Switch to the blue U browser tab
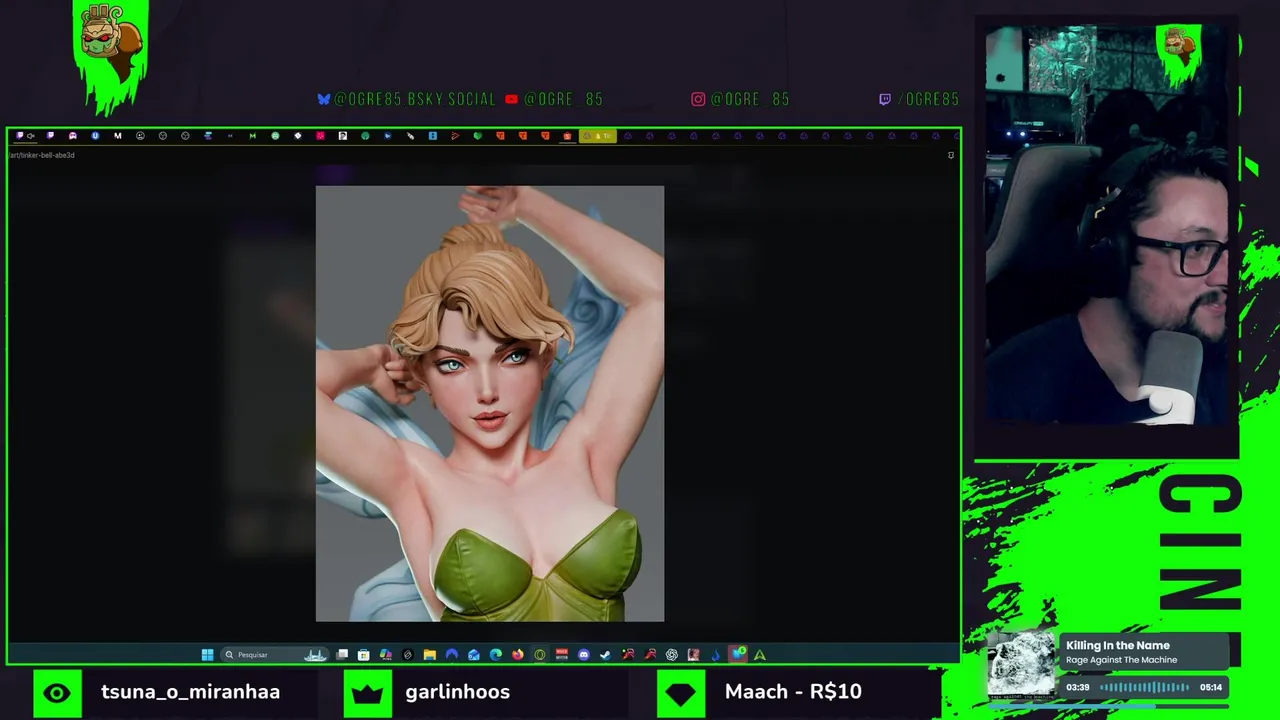 95,136
